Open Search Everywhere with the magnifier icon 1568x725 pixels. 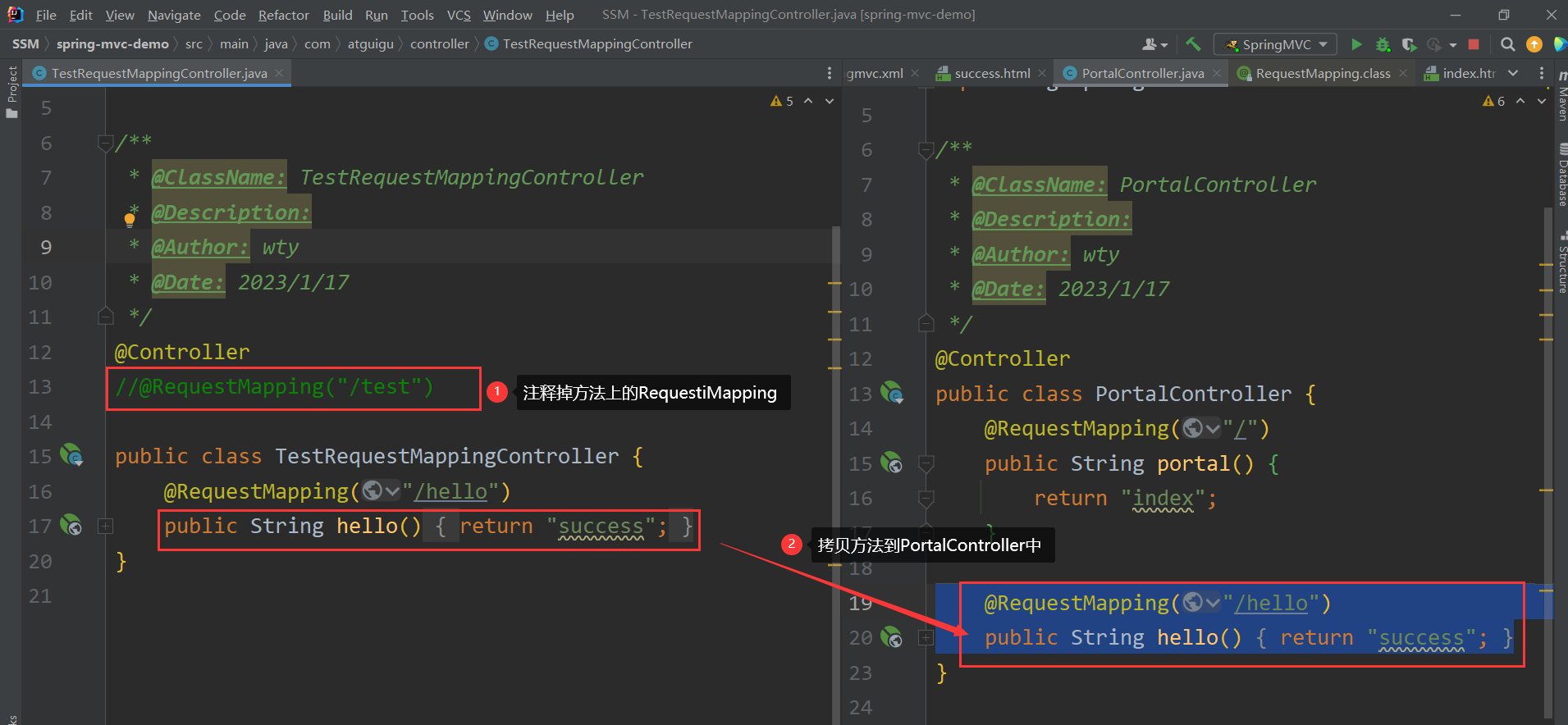pos(1507,44)
